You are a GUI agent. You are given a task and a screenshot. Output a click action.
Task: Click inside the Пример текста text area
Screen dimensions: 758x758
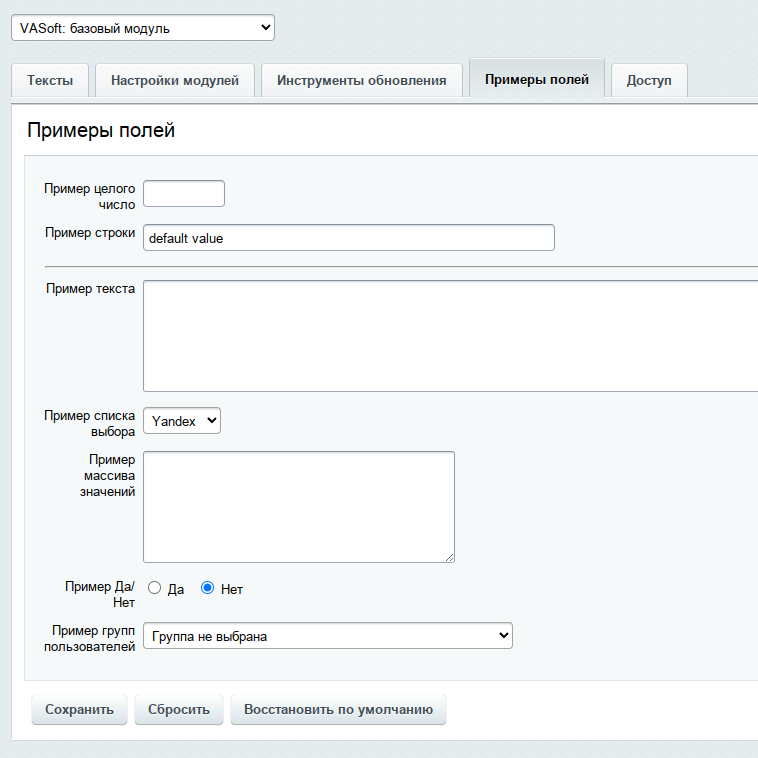coord(450,335)
